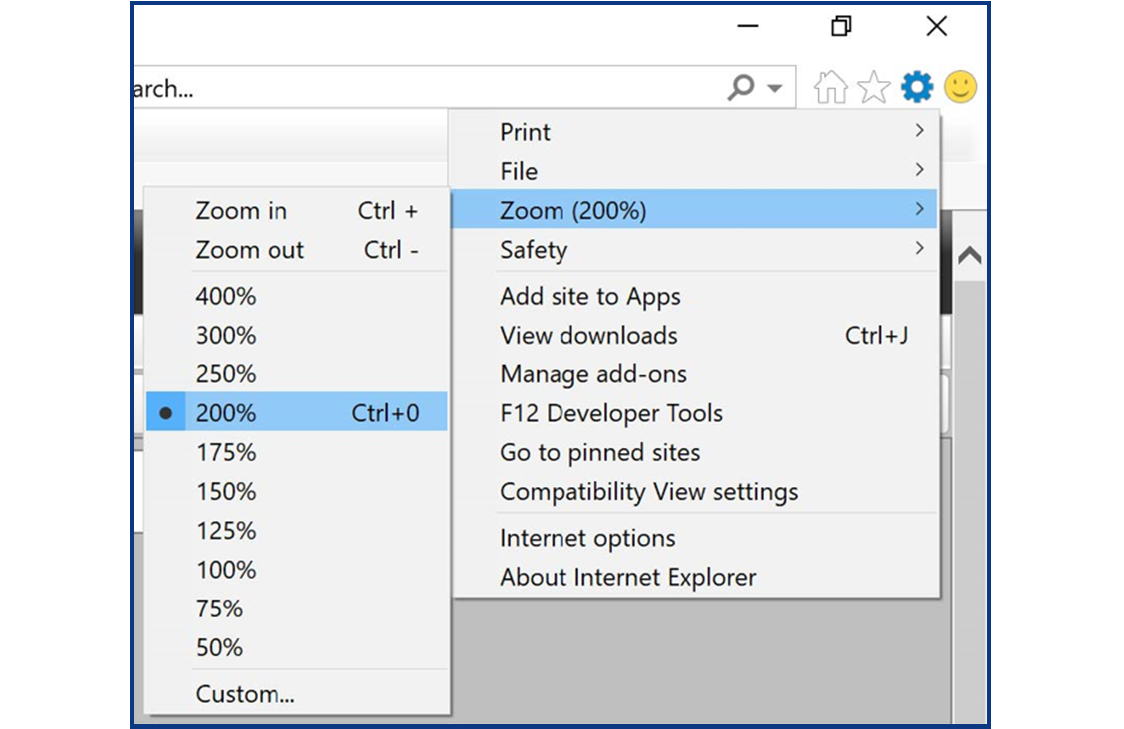Expand Safety submenu arrow
The width and height of the screenshot is (1124, 729).
(920, 248)
